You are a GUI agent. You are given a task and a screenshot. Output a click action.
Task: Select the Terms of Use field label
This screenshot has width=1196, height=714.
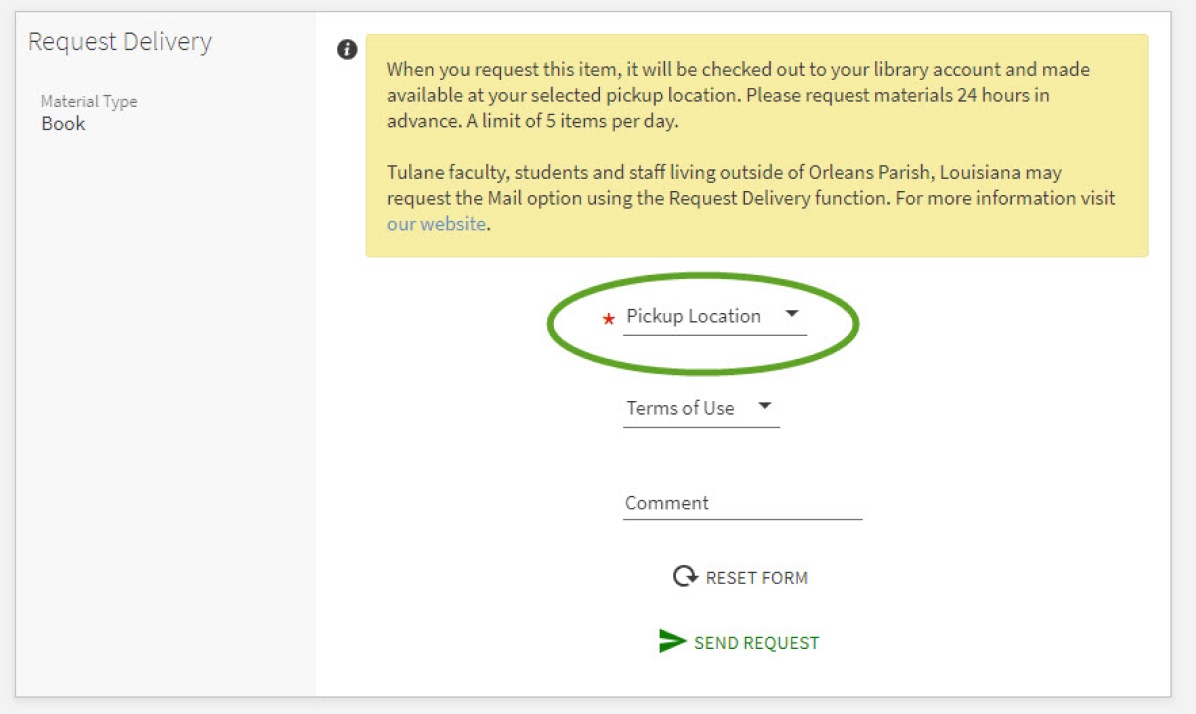pos(680,408)
